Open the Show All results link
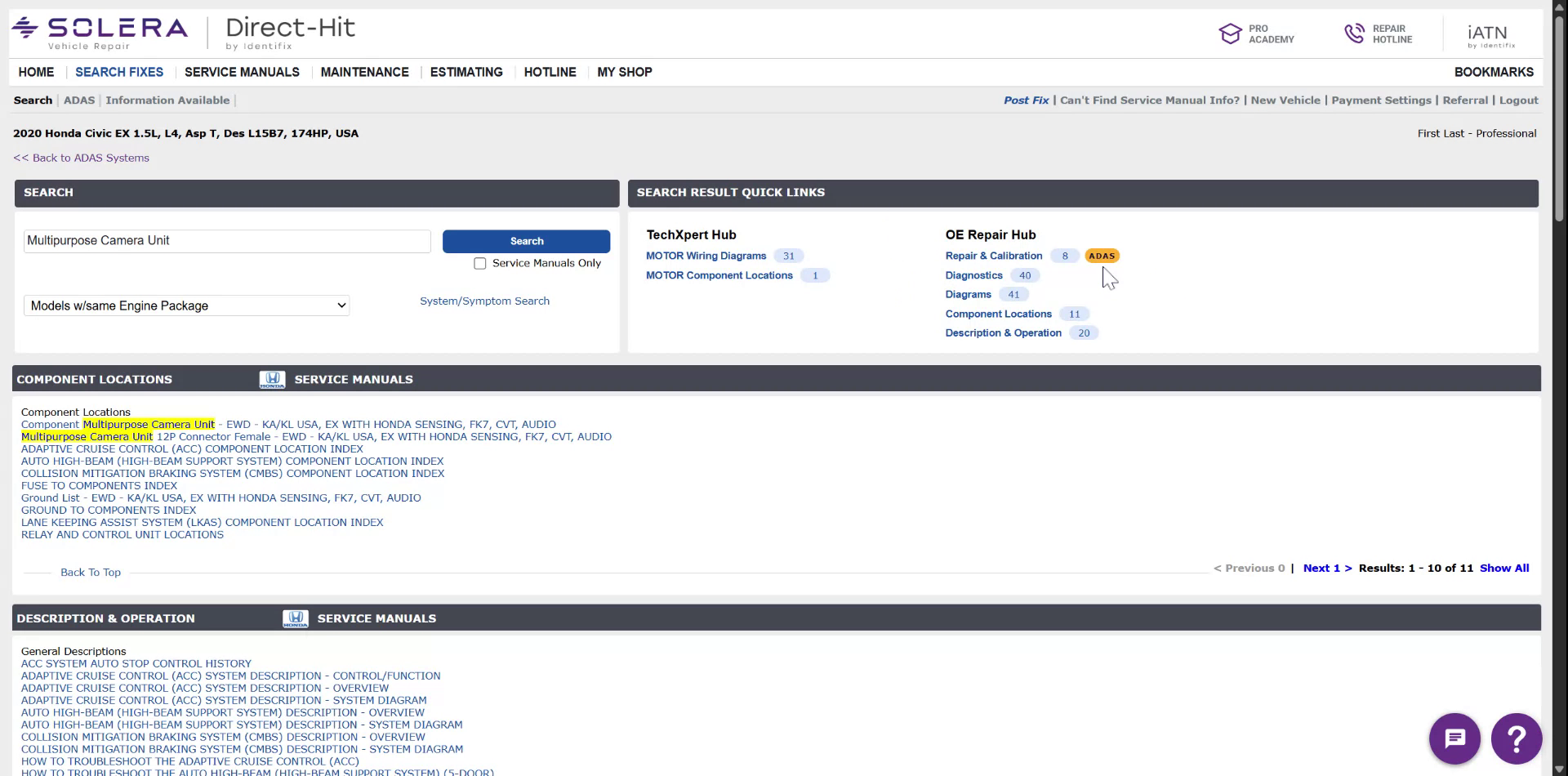Image resolution: width=1568 pixels, height=776 pixels. [x=1504, y=568]
